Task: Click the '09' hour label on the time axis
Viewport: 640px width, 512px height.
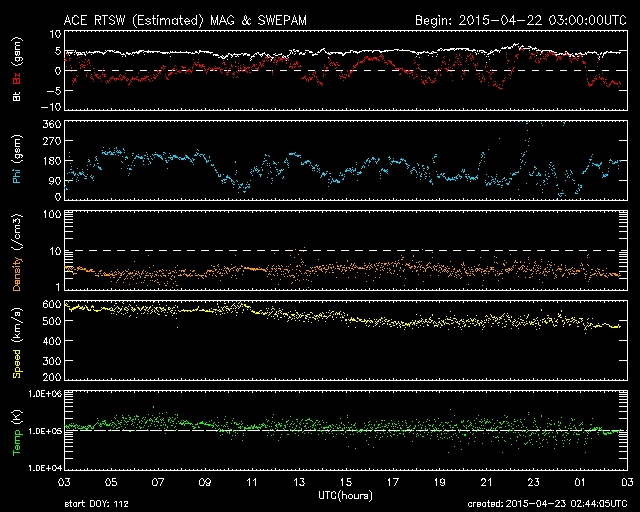Action: coord(205,483)
